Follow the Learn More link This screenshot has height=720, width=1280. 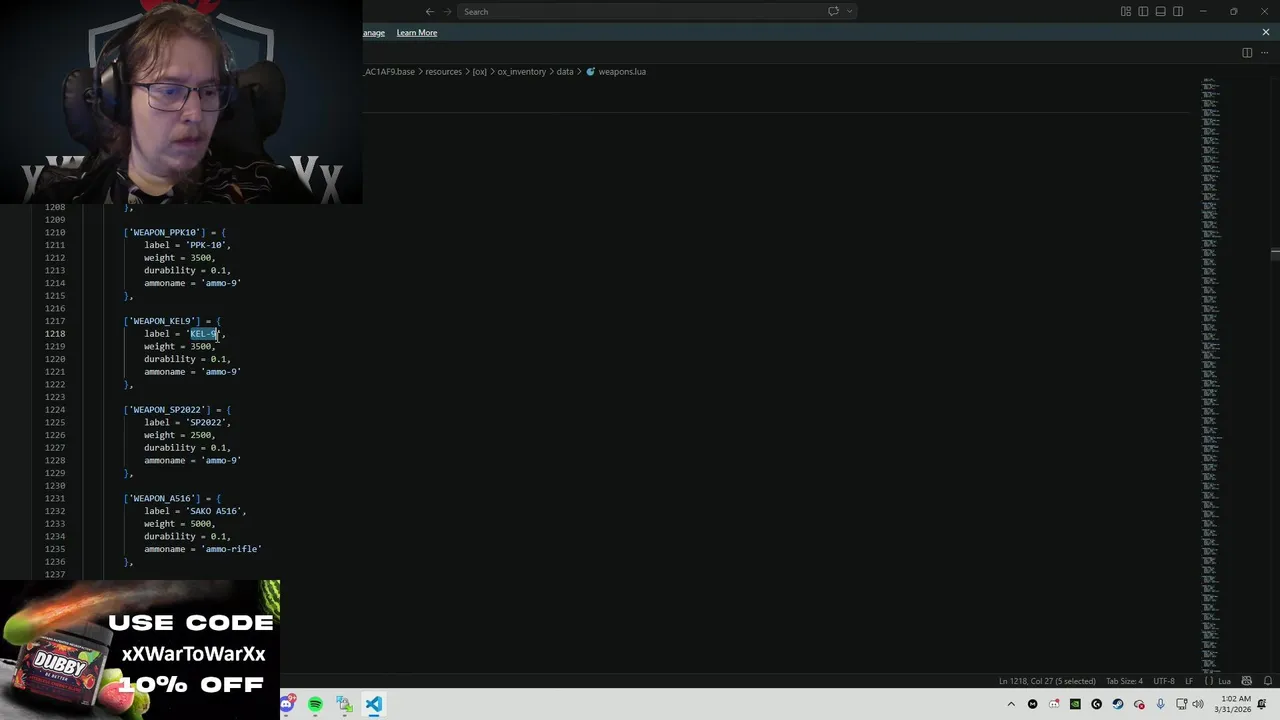click(x=416, y=33)
